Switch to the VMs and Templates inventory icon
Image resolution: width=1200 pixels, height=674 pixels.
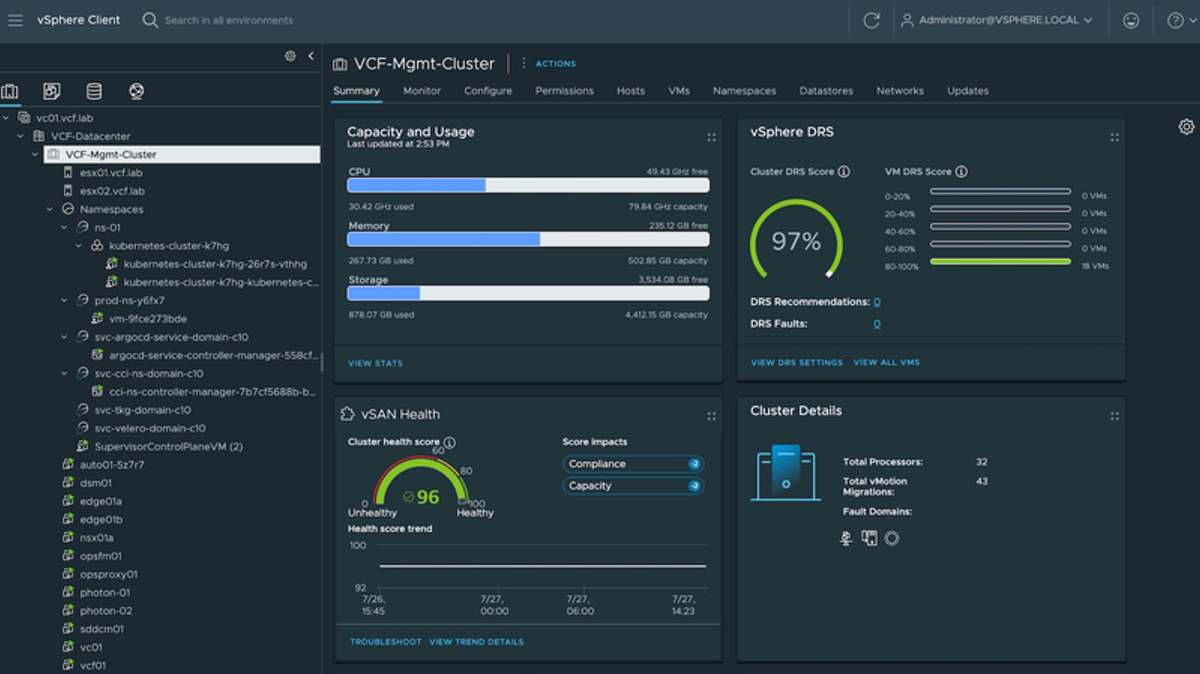click(52, 92)
